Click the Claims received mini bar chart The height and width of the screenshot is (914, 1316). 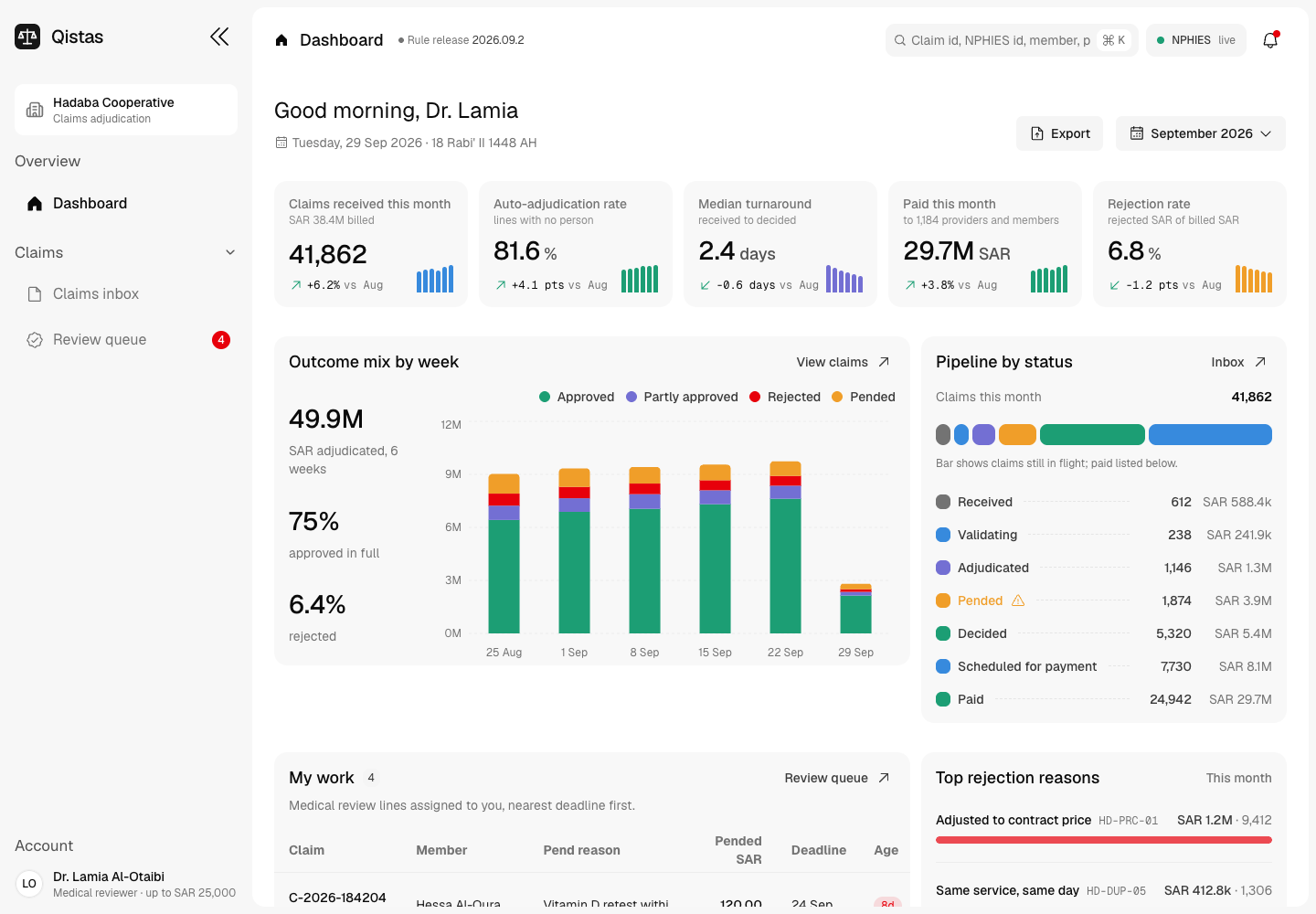435,279
